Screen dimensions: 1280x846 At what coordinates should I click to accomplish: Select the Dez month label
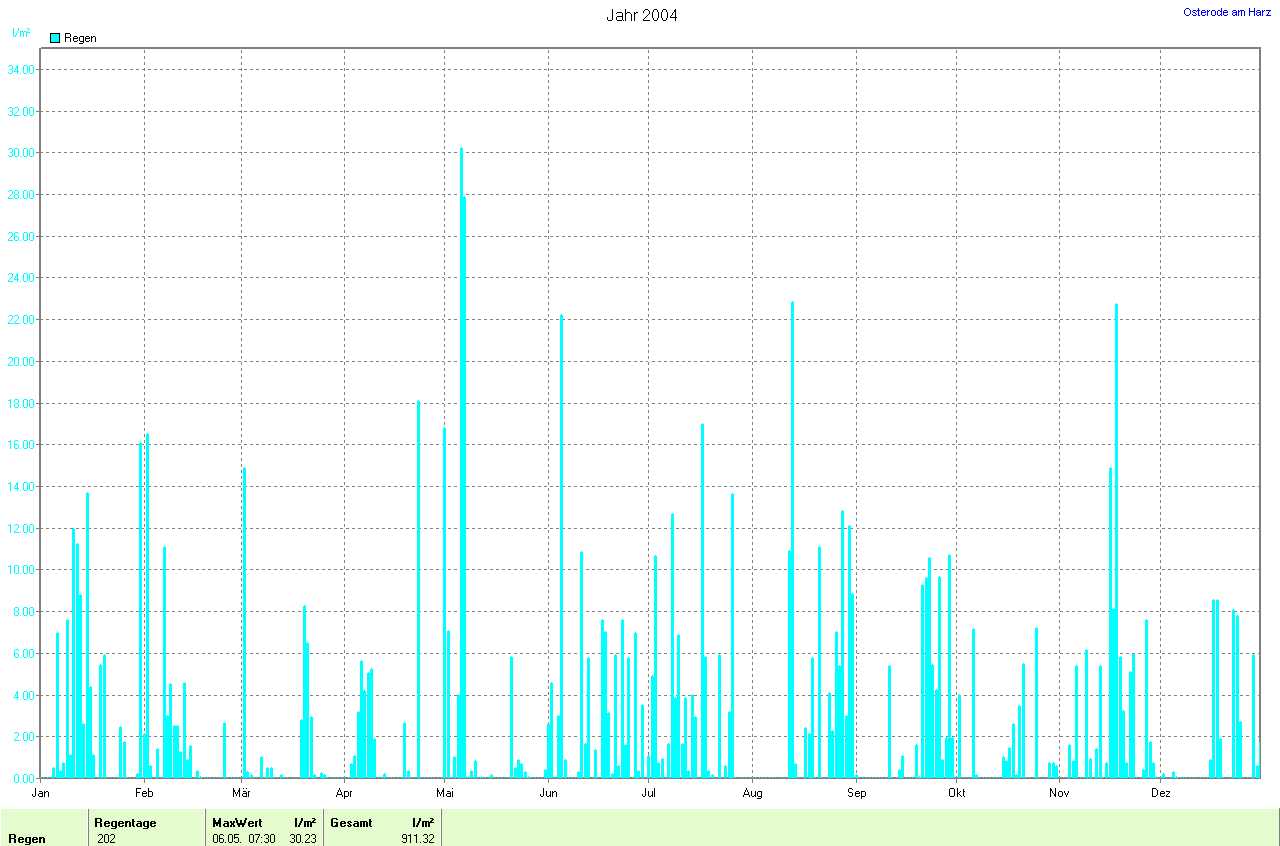point(1160,793)
